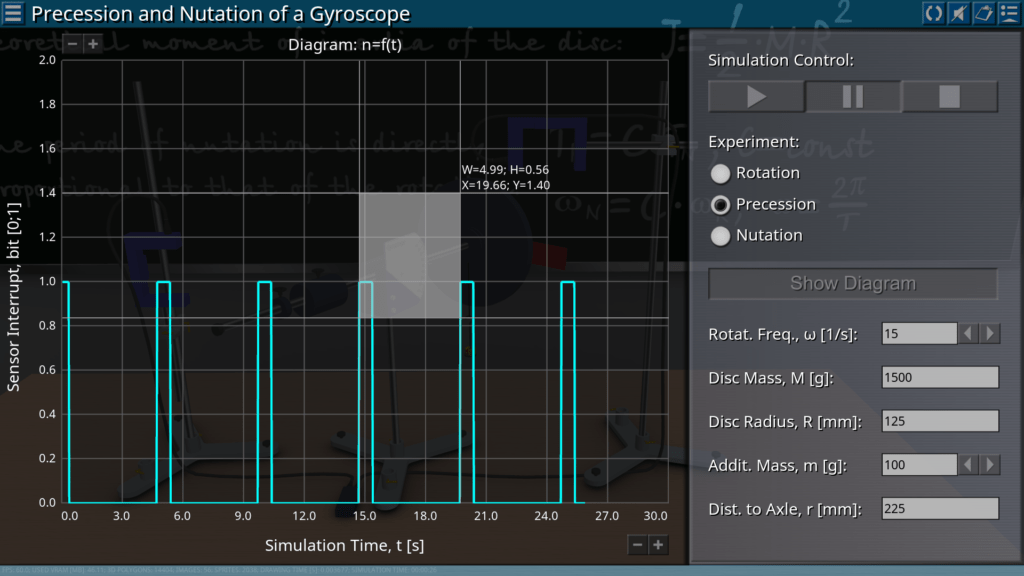The height and width of the screenshot is (576, 1024).
Task: Choose the Nutation experiment
Action: [x=720, y=236]
